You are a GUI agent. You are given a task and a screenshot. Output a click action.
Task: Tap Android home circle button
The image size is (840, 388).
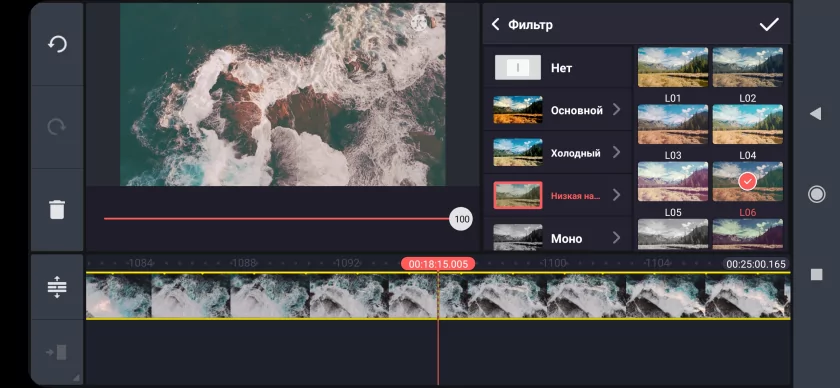click(x=816, y=194)
